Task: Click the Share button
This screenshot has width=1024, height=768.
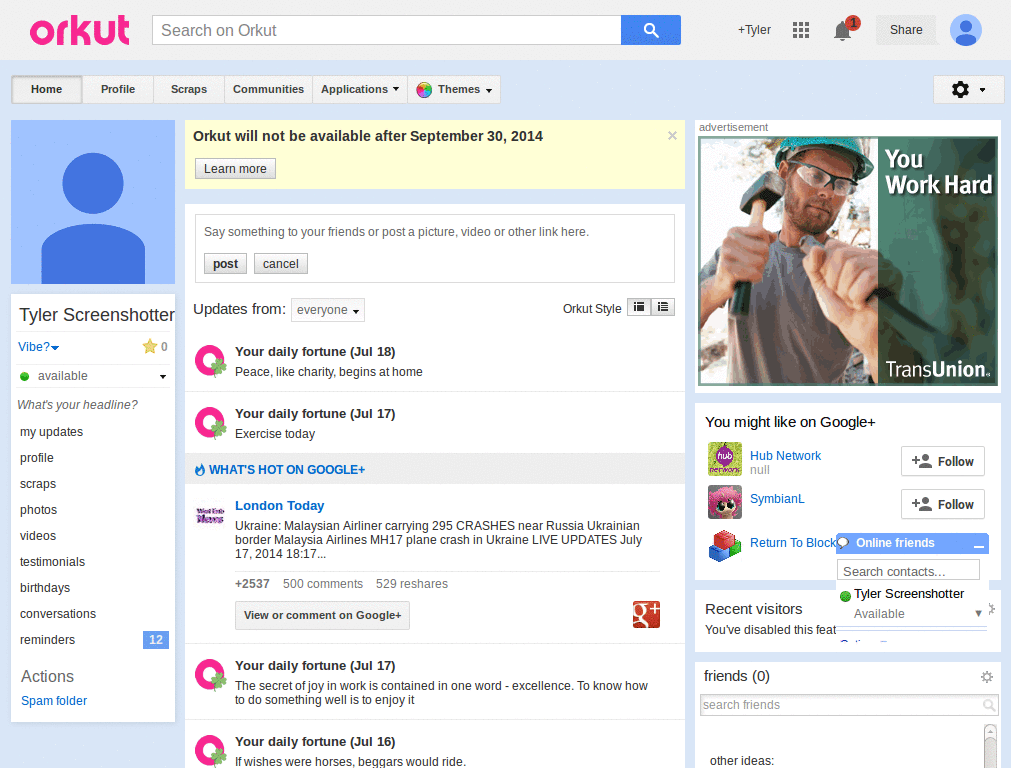Action: 906,30
